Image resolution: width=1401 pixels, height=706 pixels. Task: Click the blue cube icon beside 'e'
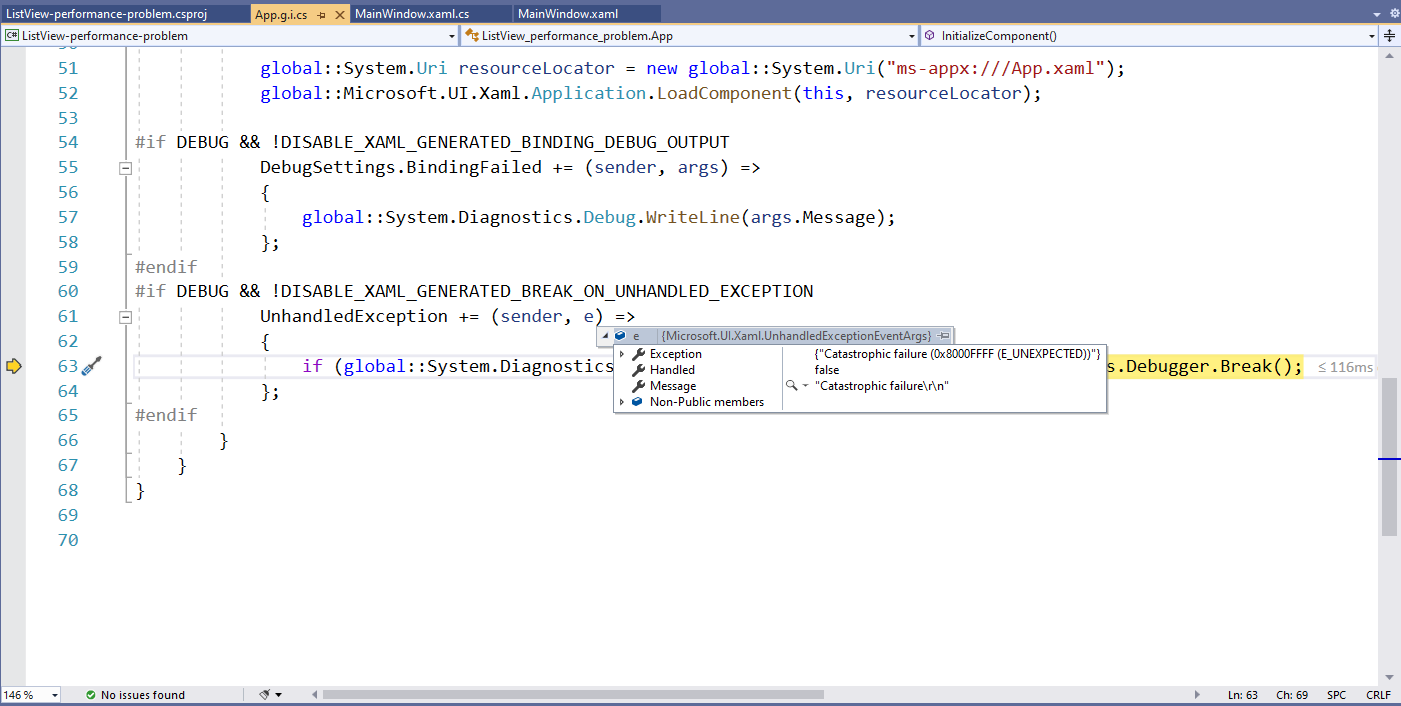coord(620,336)
